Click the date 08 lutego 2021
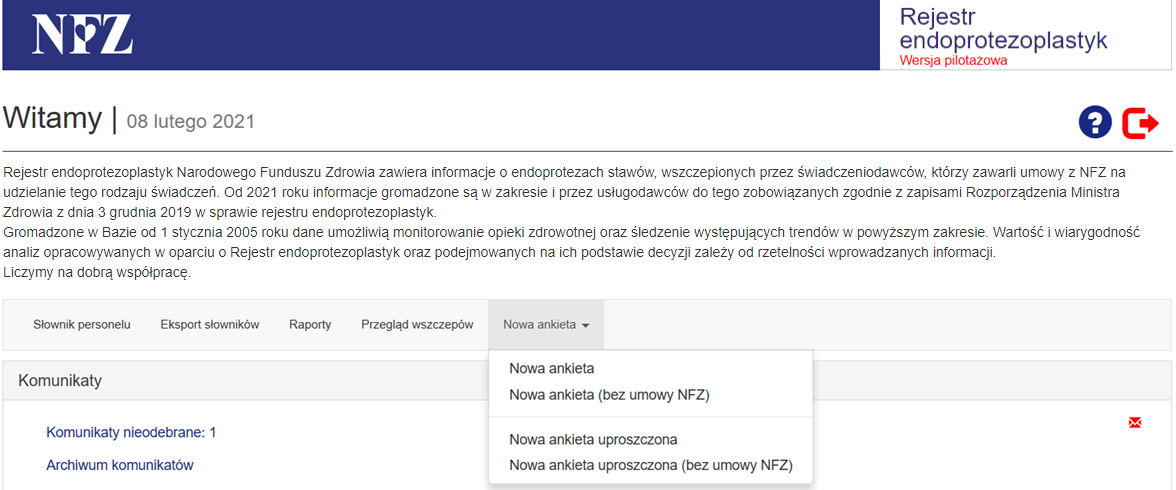This screenshot has height=490, width=1176. pyautogui.click(x=190, y=122)
